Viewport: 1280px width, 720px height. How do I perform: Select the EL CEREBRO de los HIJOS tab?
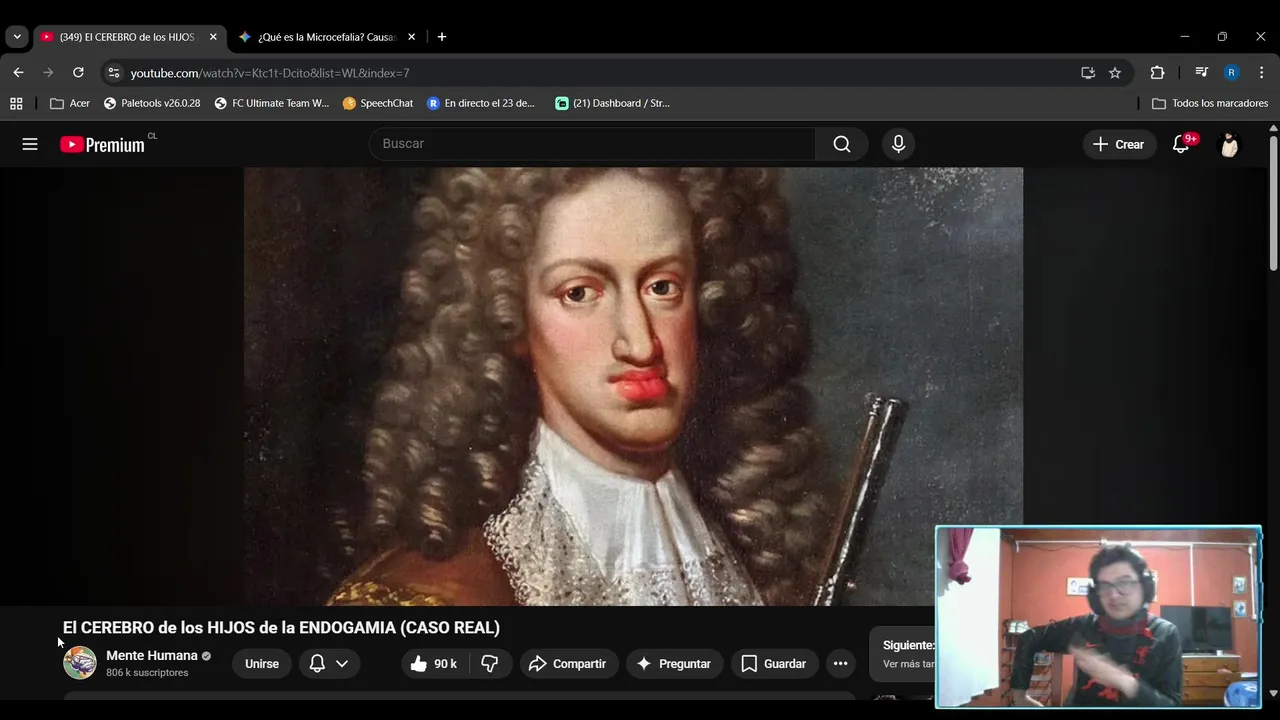pyautogui.click(x=128, y=37)
